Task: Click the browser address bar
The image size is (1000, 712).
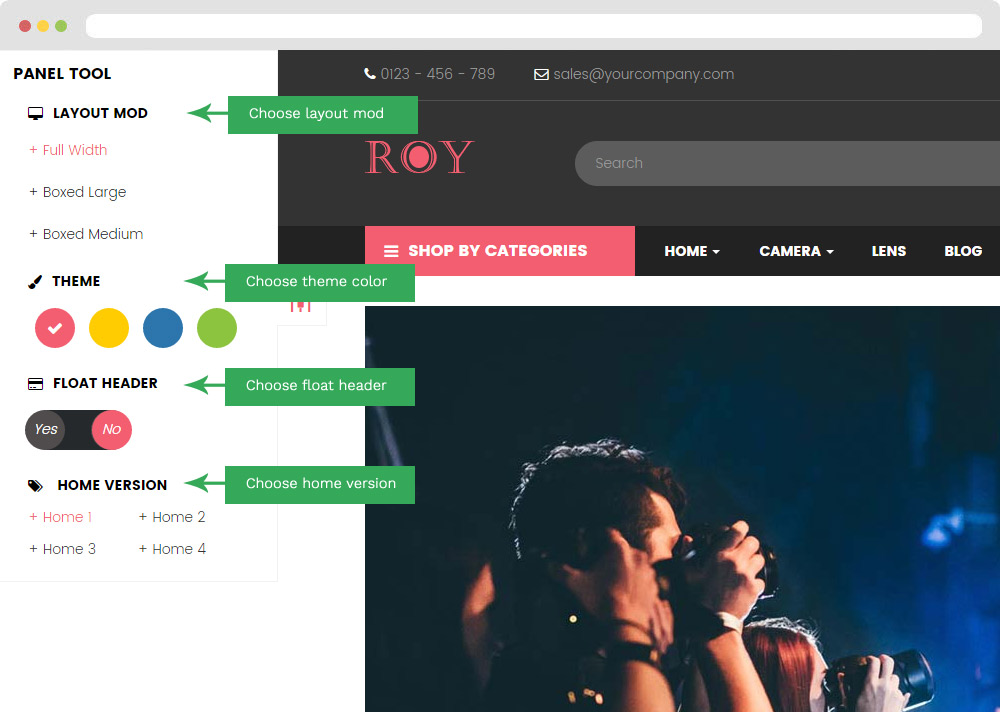Action: 534,26
